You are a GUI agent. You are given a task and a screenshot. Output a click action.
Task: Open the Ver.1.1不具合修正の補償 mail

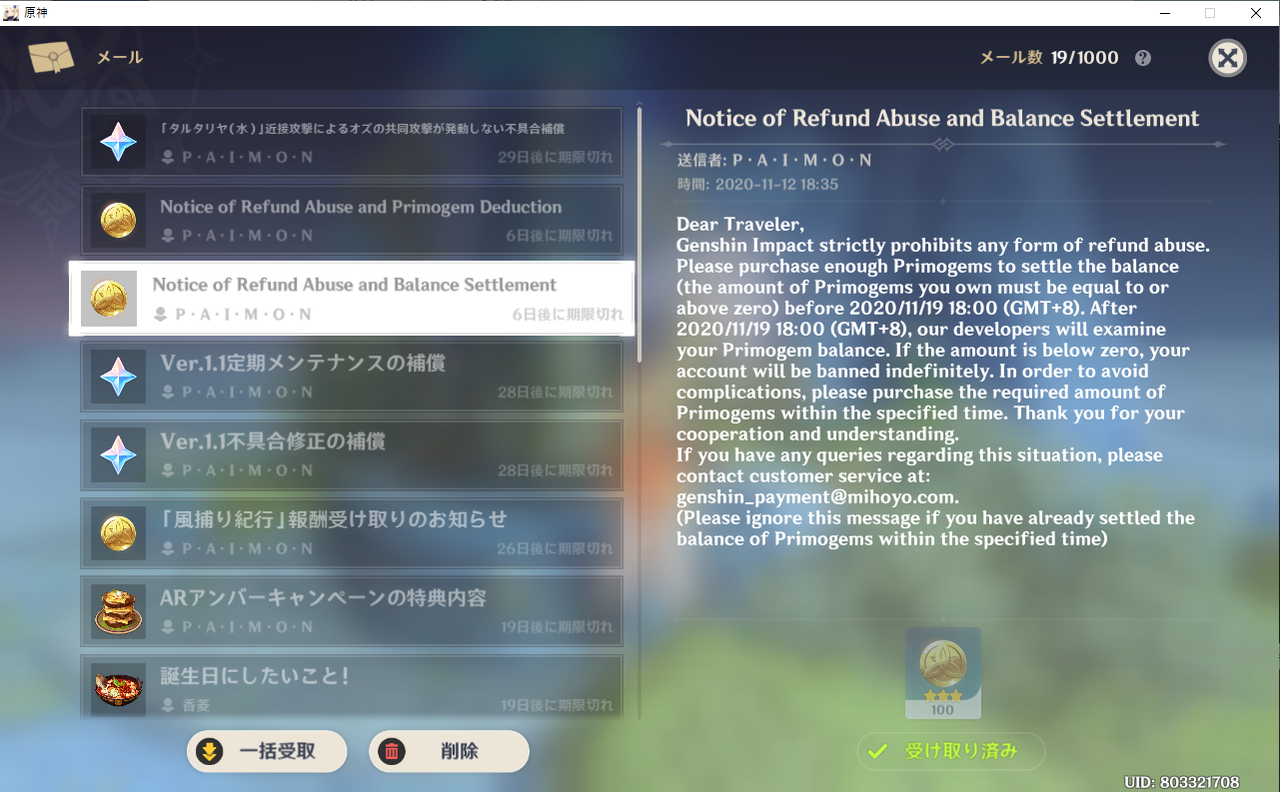pos(352,455)
